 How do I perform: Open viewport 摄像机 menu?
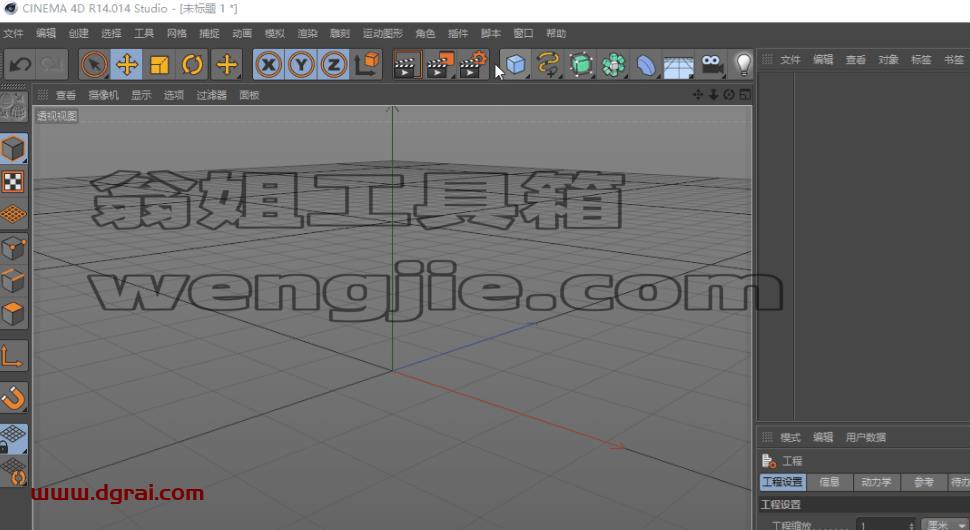tap(103, 95)
